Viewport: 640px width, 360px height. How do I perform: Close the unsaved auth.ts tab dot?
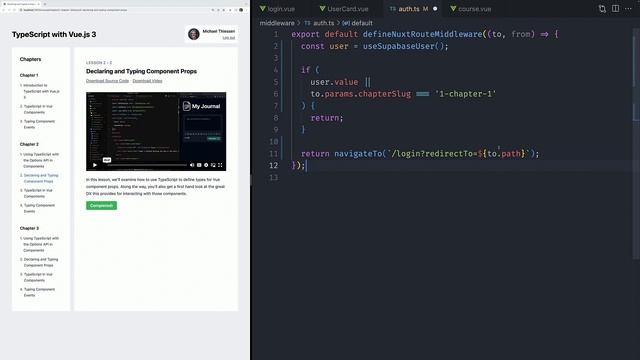point(435,9)
